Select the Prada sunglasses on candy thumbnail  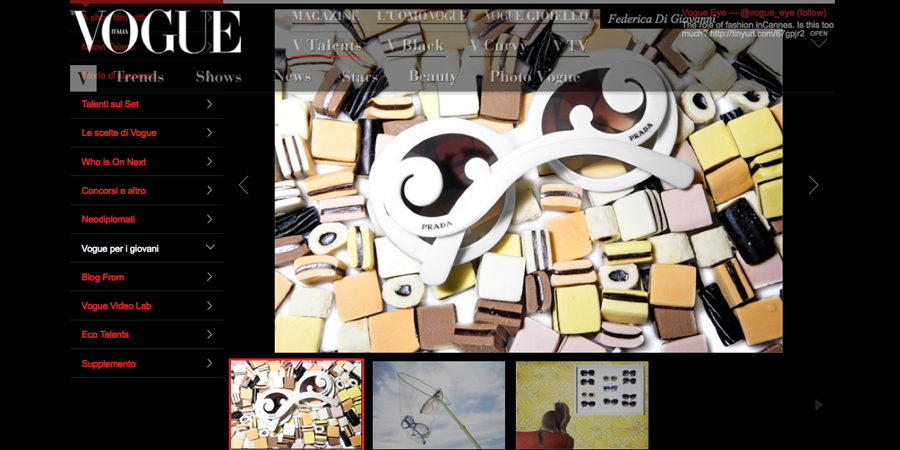click(x=296, y=404)
